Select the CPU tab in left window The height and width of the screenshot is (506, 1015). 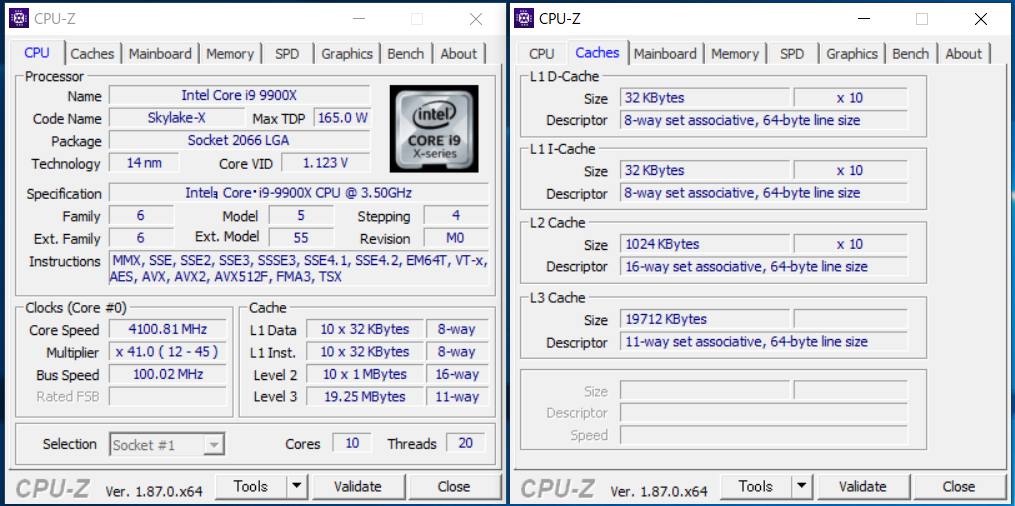(x=37, y=52)
